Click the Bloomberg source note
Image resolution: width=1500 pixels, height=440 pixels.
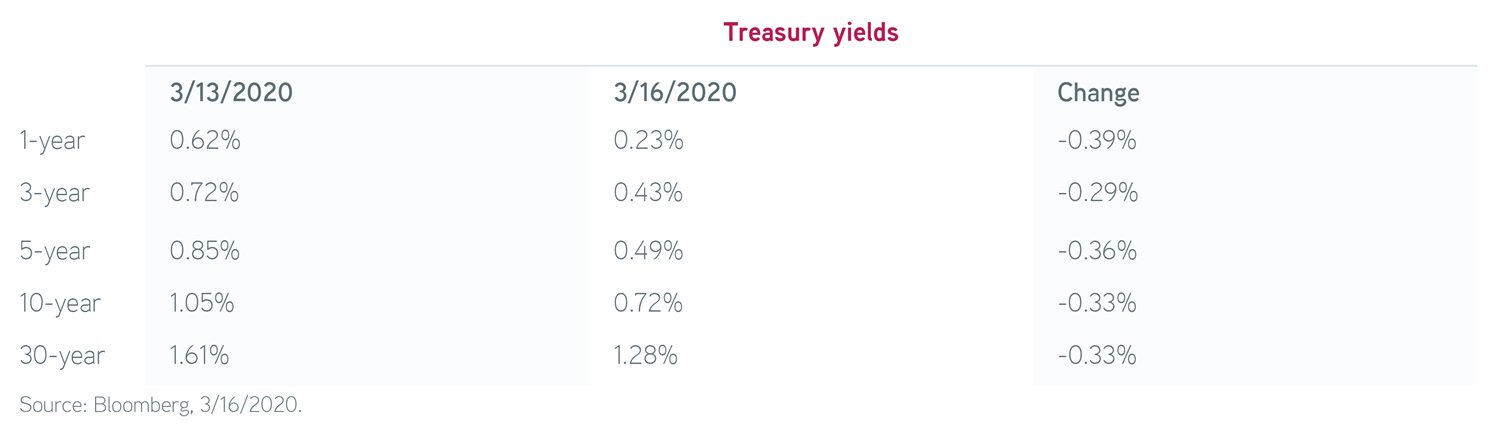(x=159, y=405)
